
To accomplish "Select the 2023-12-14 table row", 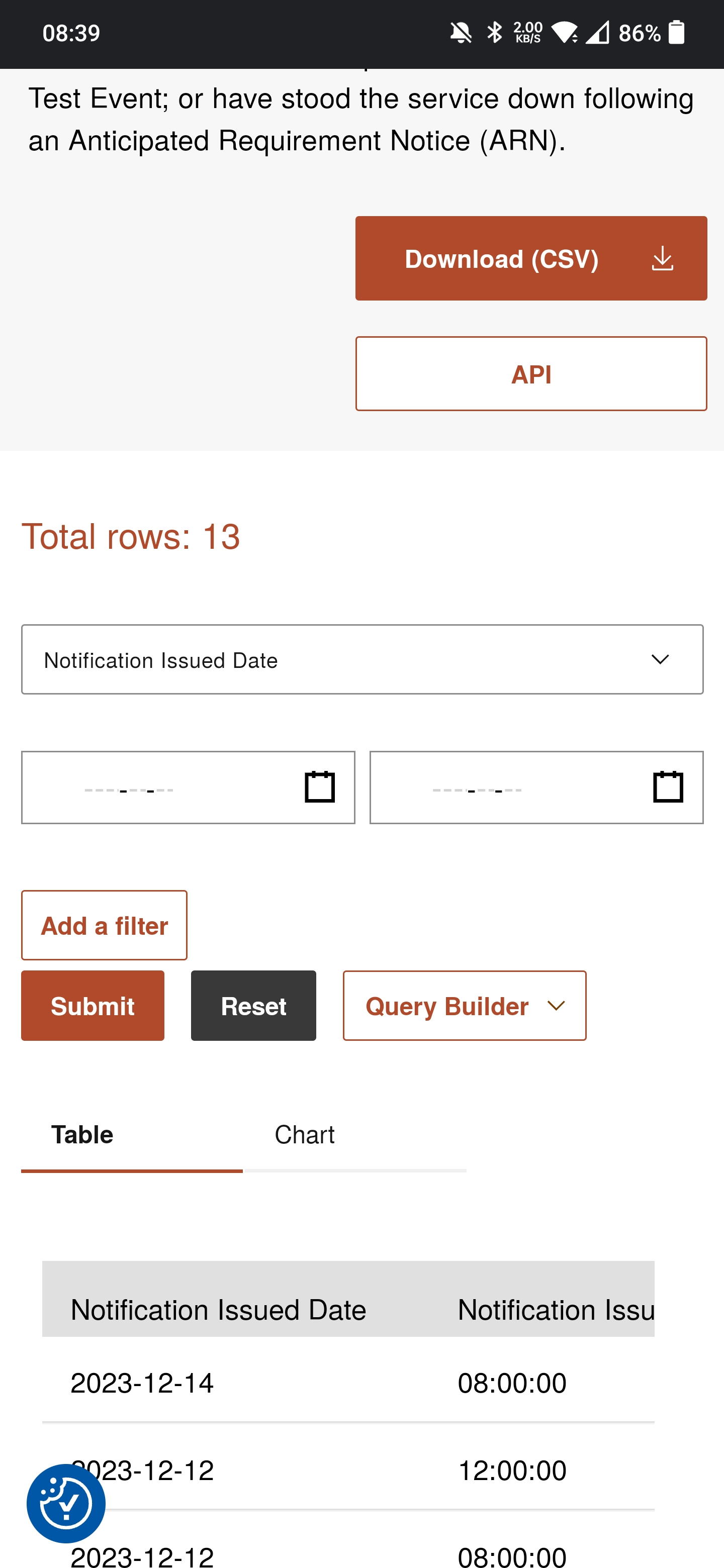I will click(x=348, y=1383).
